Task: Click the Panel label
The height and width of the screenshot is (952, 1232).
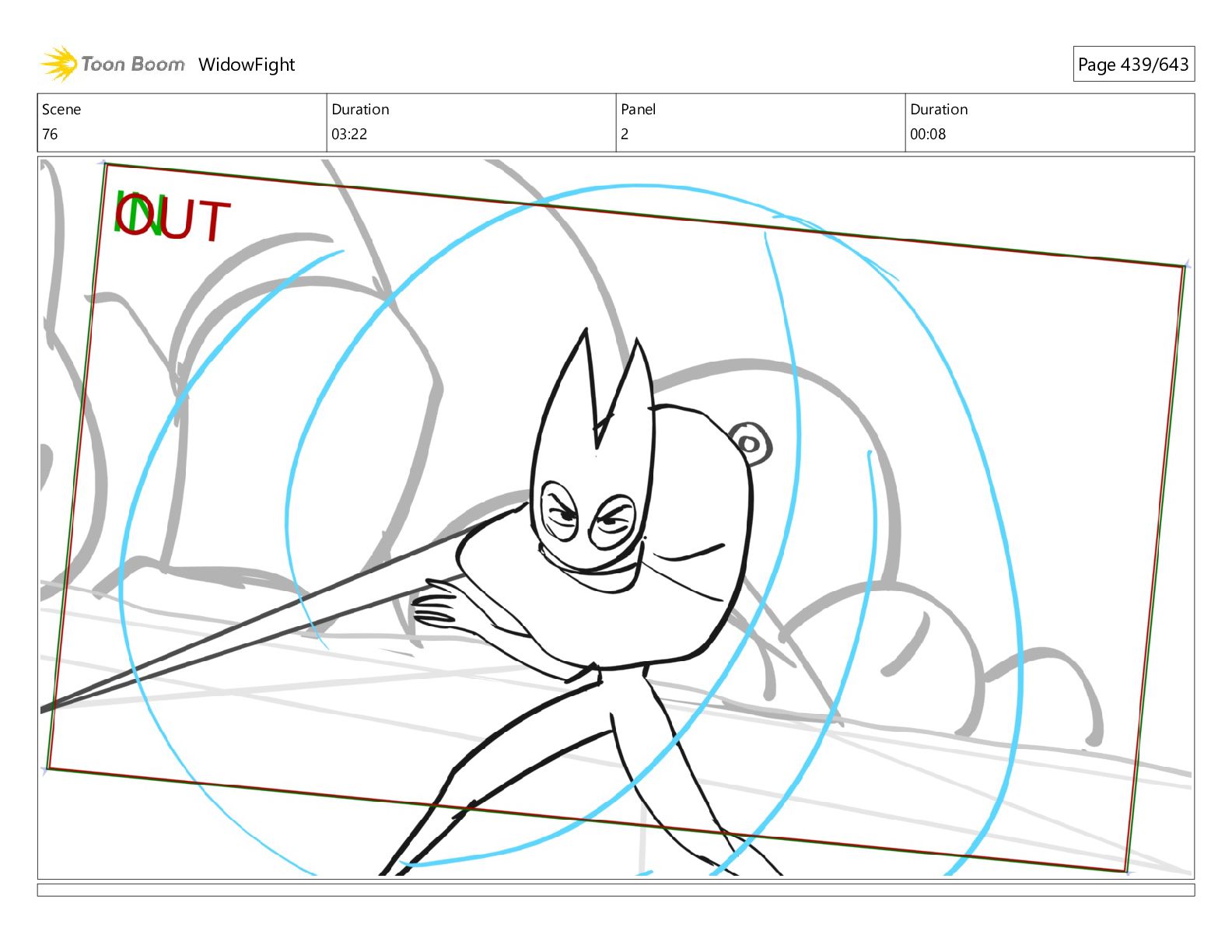Action: (639, 110)
